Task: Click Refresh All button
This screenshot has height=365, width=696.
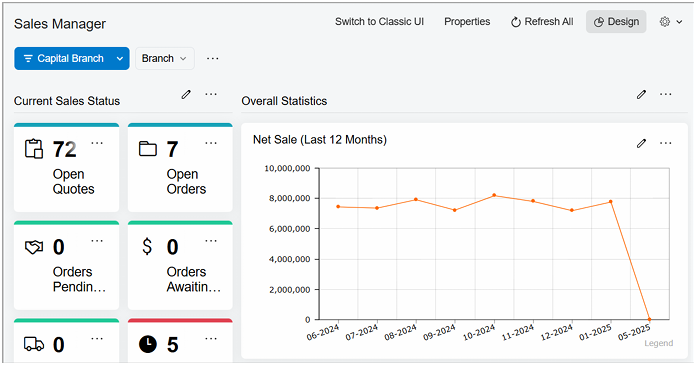Action: coord(542,21)
